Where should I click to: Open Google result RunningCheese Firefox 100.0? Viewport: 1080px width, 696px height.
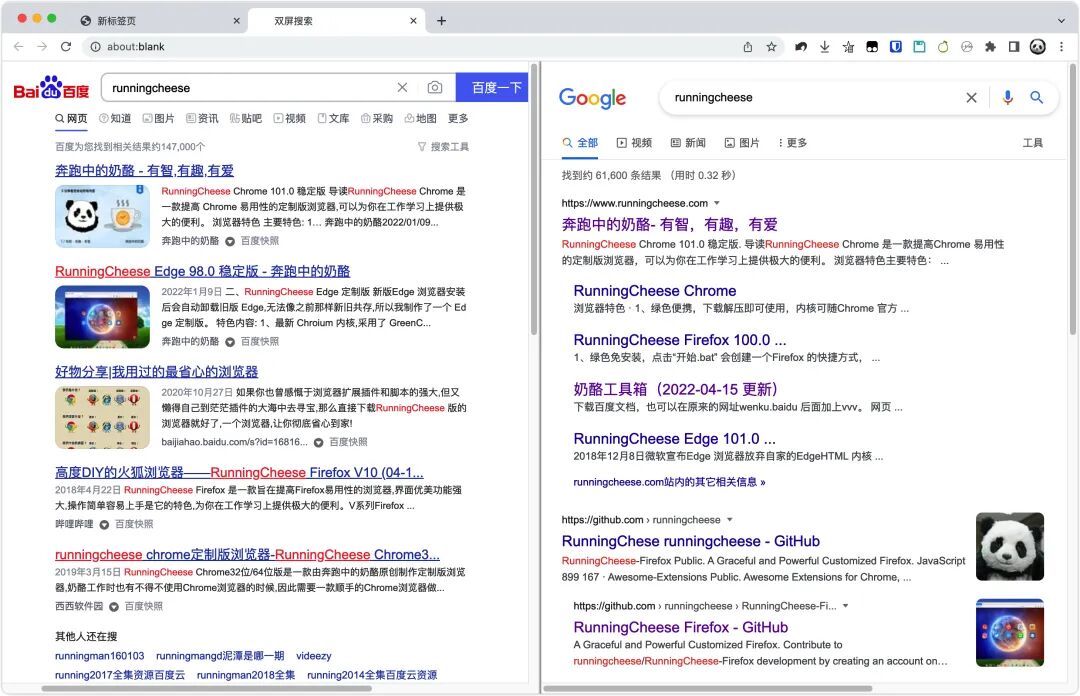pyautogui.click(x=680, y=340)
